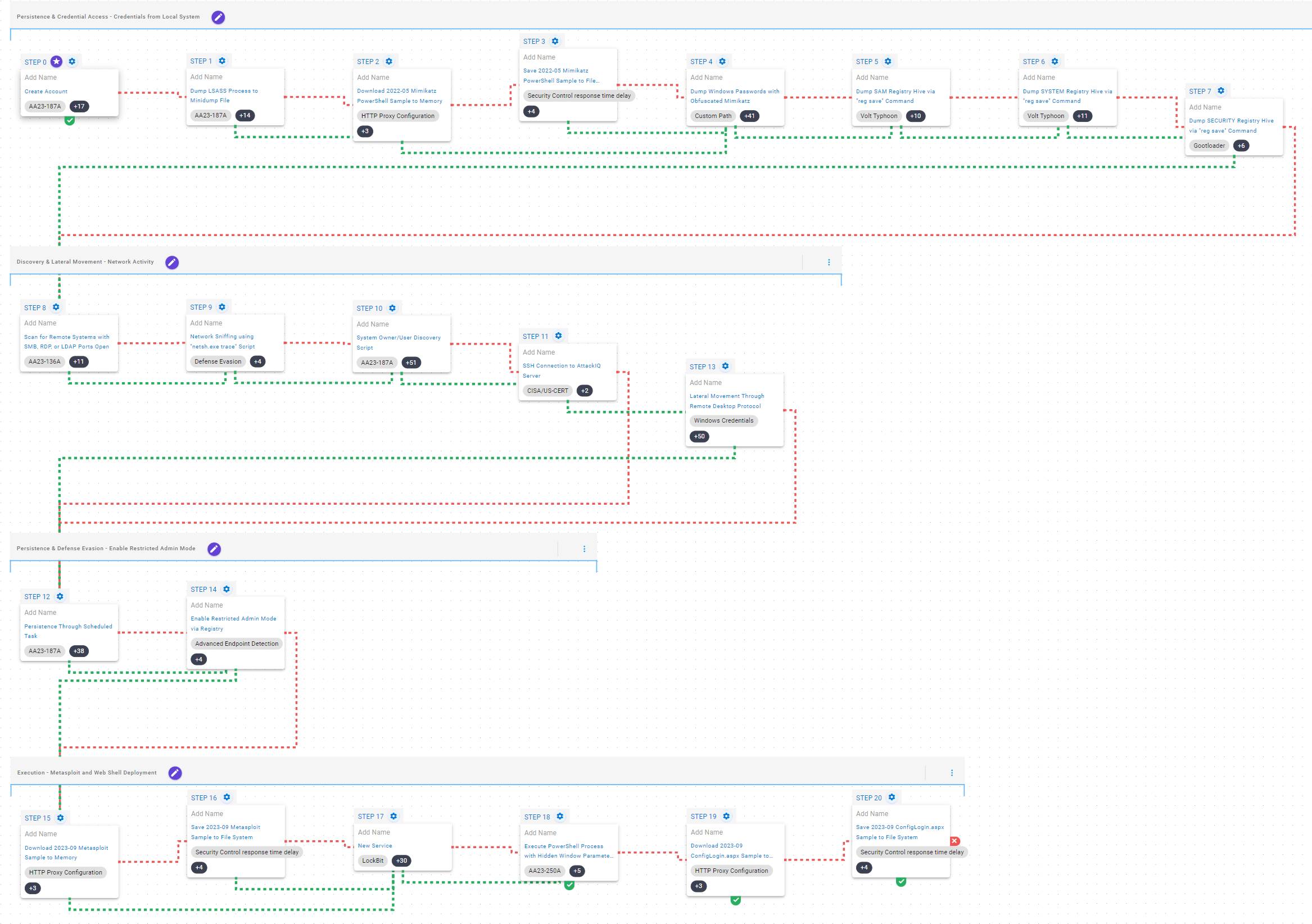Open three-dot menu for Metasploit Web Shell phase
1312x924 pixels.
[952, 773]
